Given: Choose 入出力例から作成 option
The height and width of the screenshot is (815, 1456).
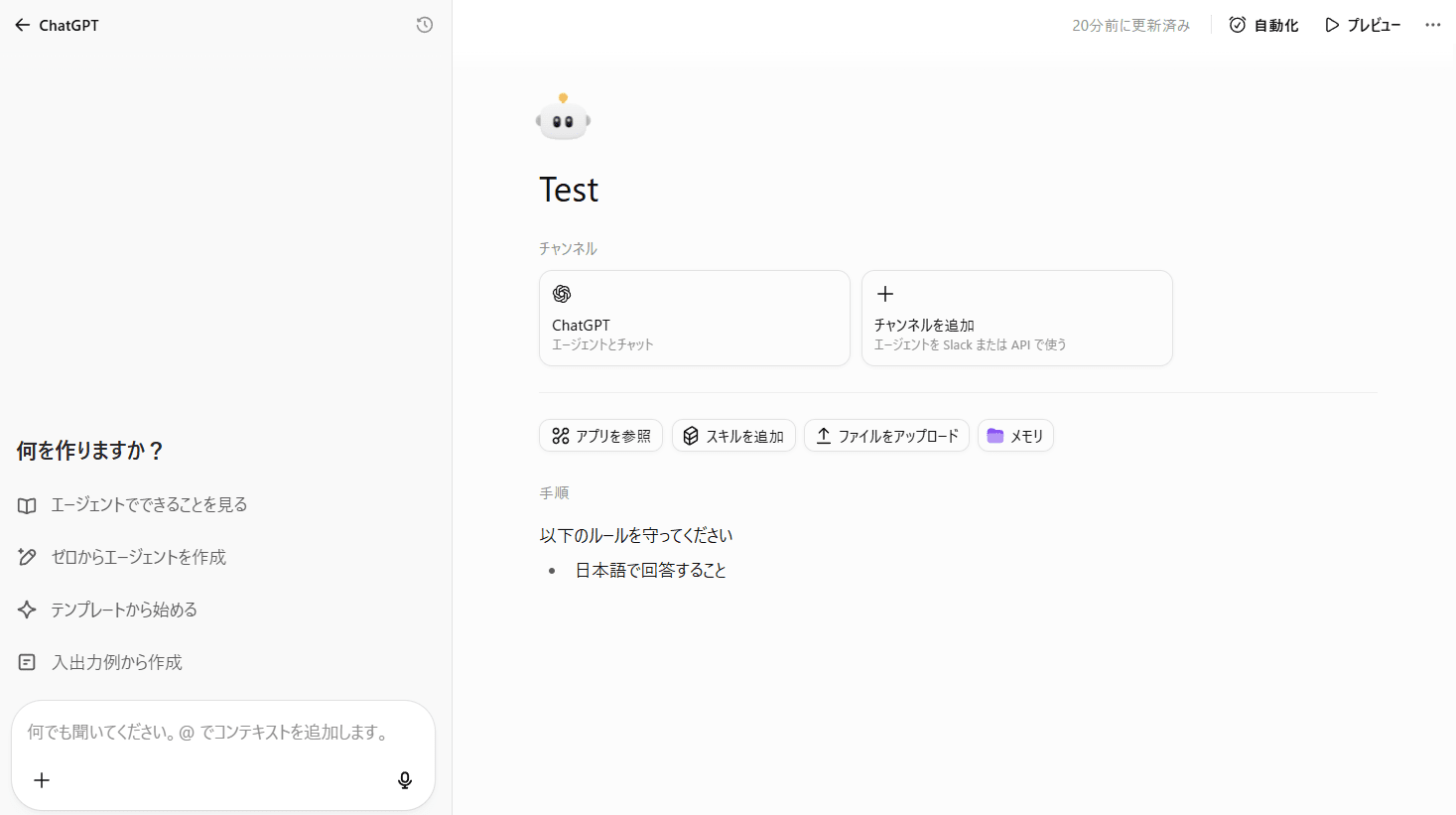Looking at the screenshot, I should pos(100,662).
